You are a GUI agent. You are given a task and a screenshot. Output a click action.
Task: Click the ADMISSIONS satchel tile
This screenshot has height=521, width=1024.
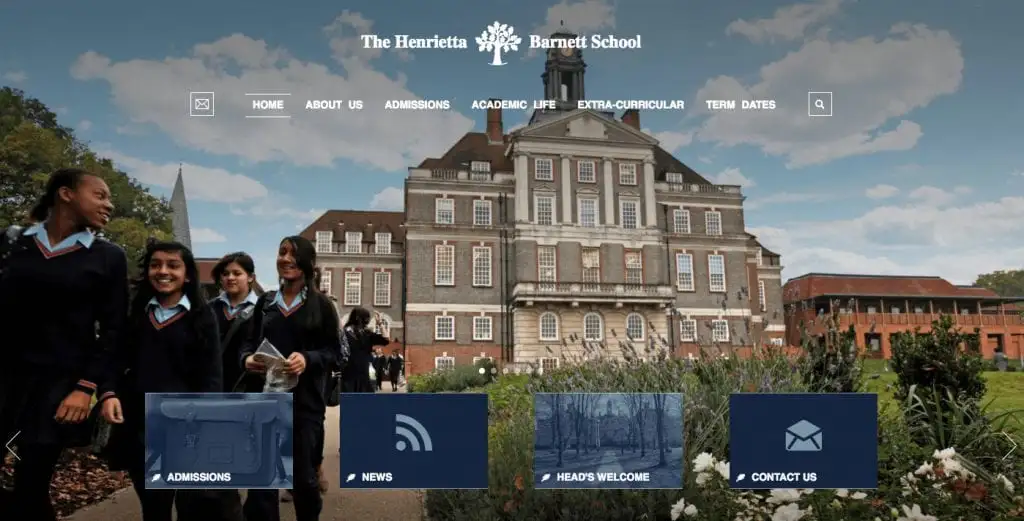pos(219,441)
